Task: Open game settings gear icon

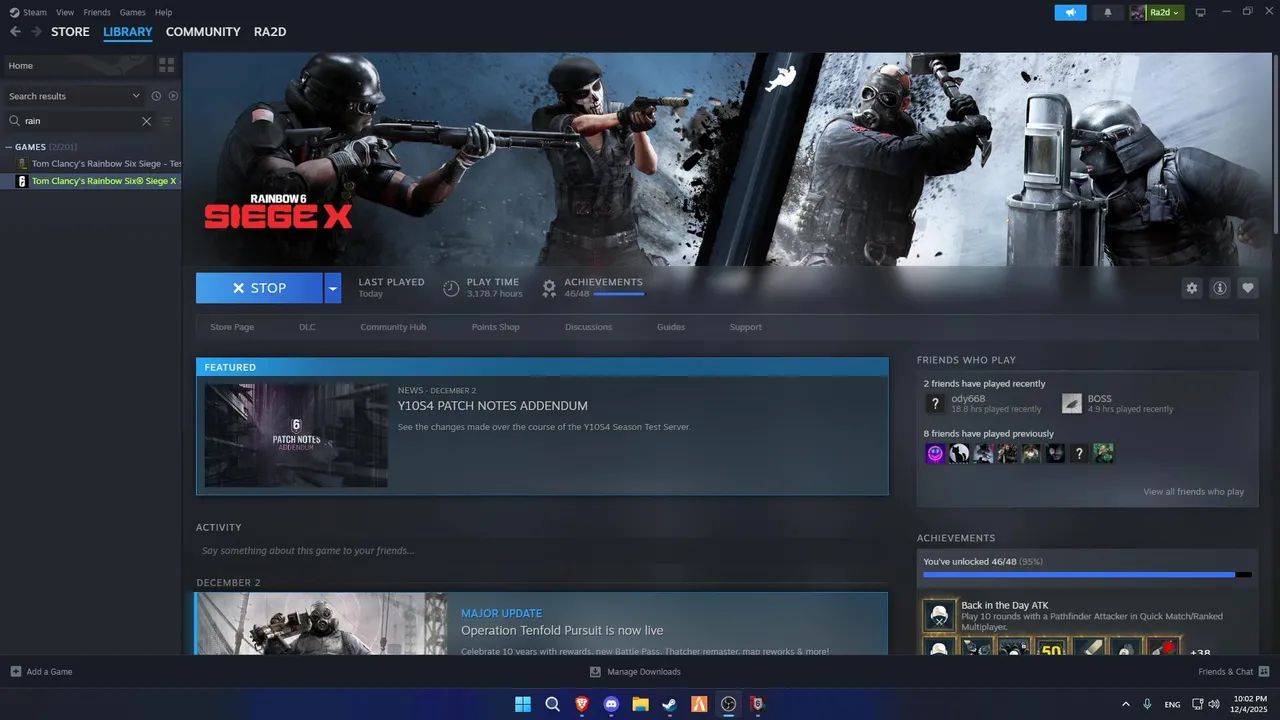Action: tap(1191, 288)
